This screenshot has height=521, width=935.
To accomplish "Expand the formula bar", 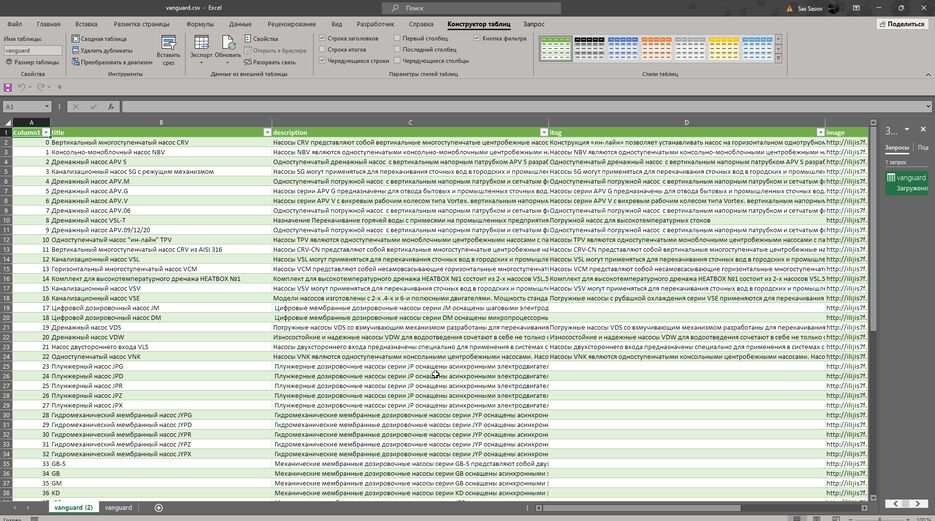I will click(x=928, y=107).
